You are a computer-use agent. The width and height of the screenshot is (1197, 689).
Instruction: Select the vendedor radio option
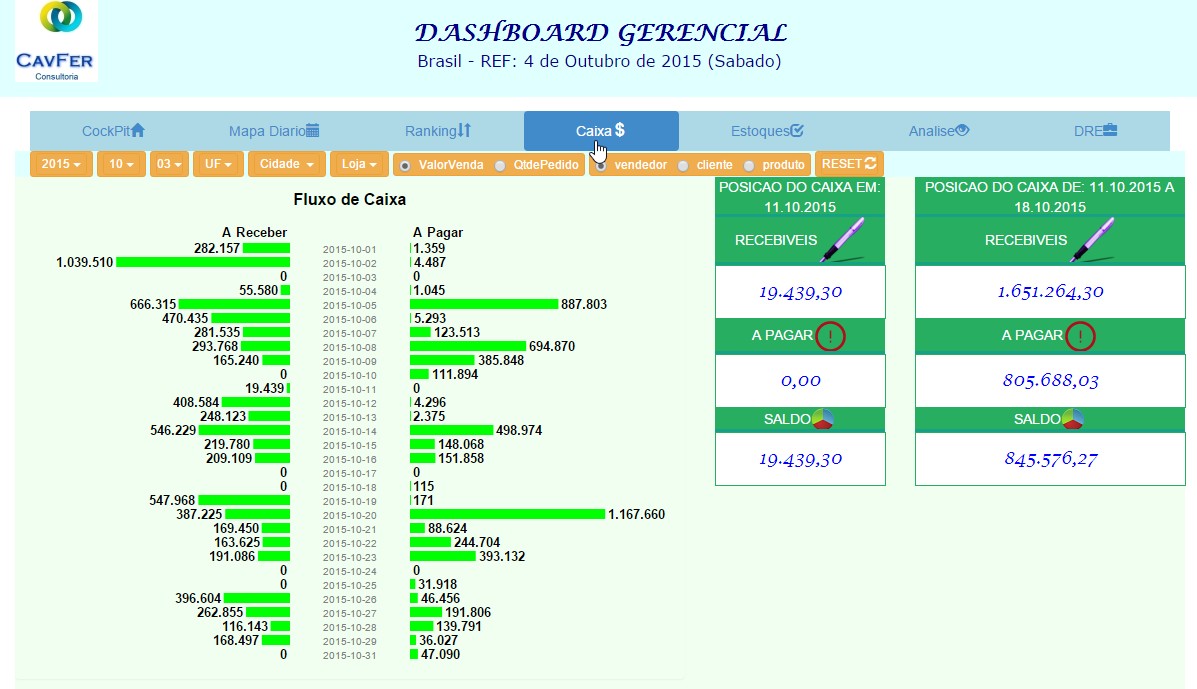pos(601,166)
